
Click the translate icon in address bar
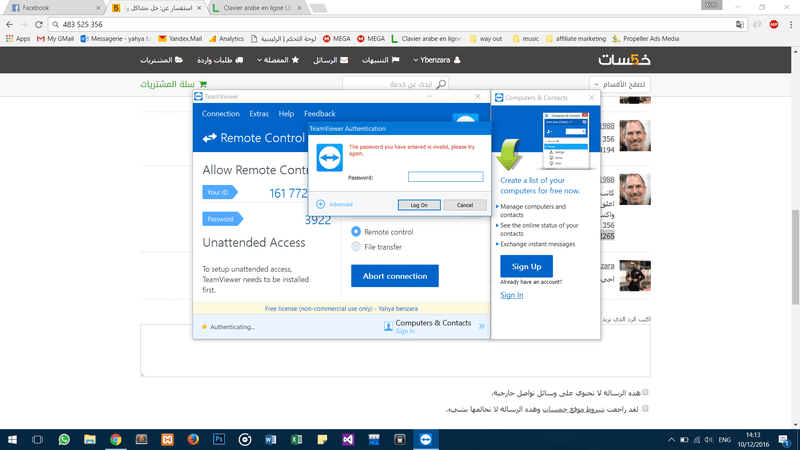[x=740, y=24]
